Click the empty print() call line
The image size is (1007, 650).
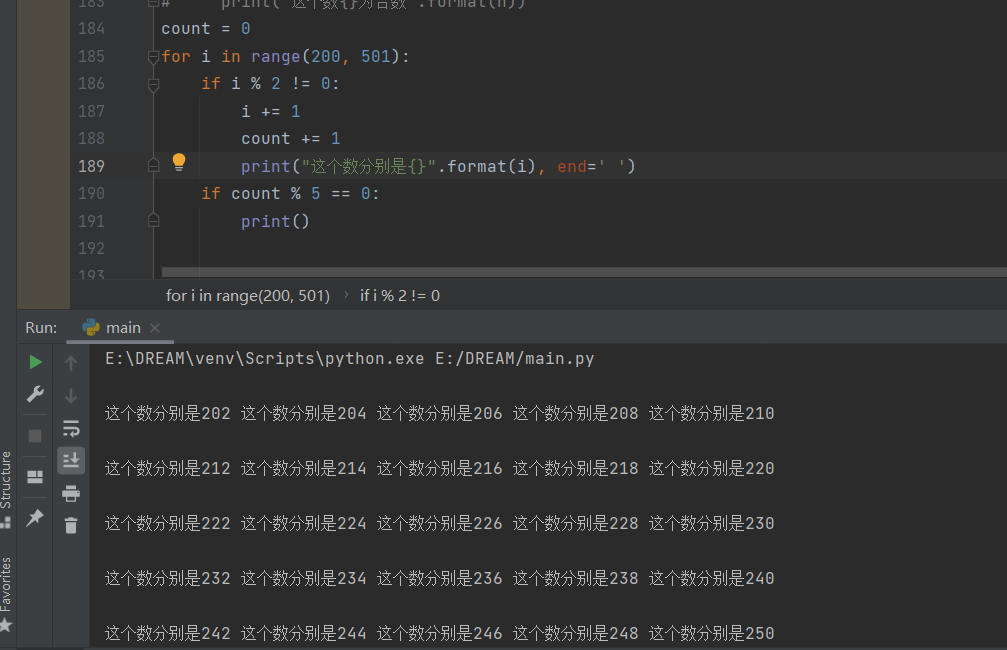[275, 222]
